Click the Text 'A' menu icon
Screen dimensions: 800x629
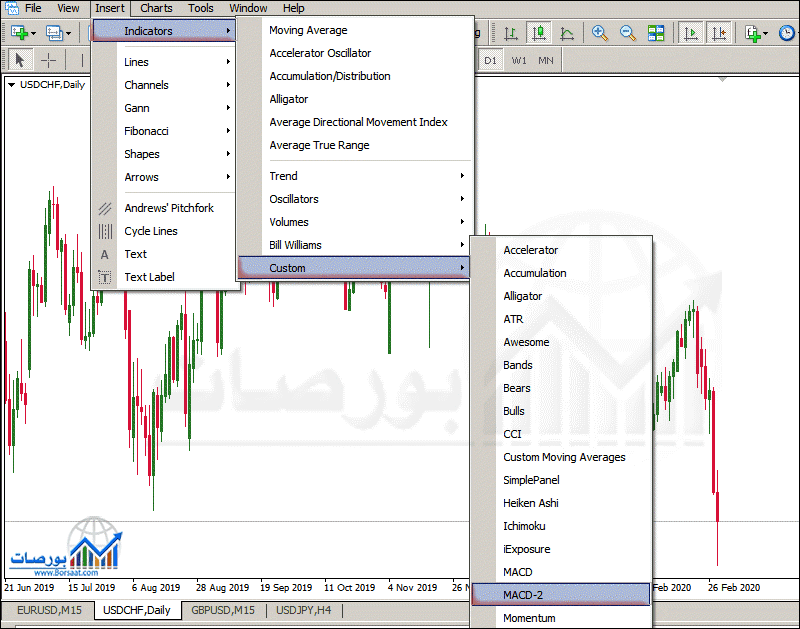tap(105, 254)
